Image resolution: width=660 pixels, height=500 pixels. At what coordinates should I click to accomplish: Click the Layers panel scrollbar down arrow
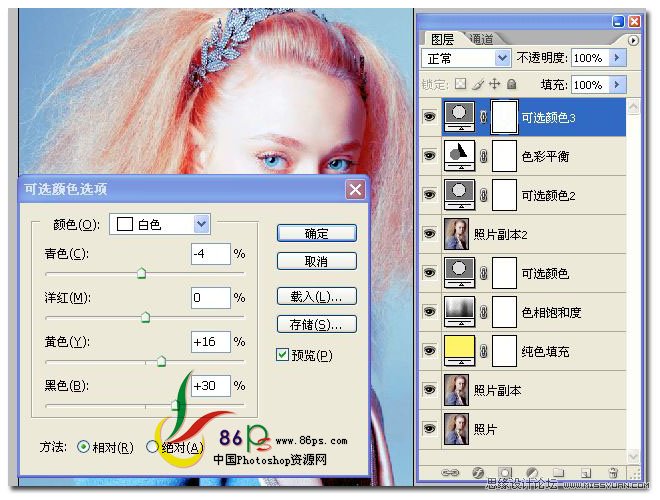(x=633, y=456)
